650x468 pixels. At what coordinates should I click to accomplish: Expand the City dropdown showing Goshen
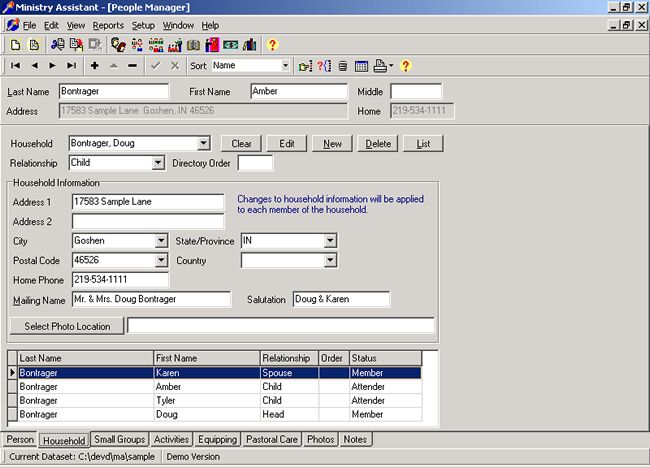coord(161,241)
